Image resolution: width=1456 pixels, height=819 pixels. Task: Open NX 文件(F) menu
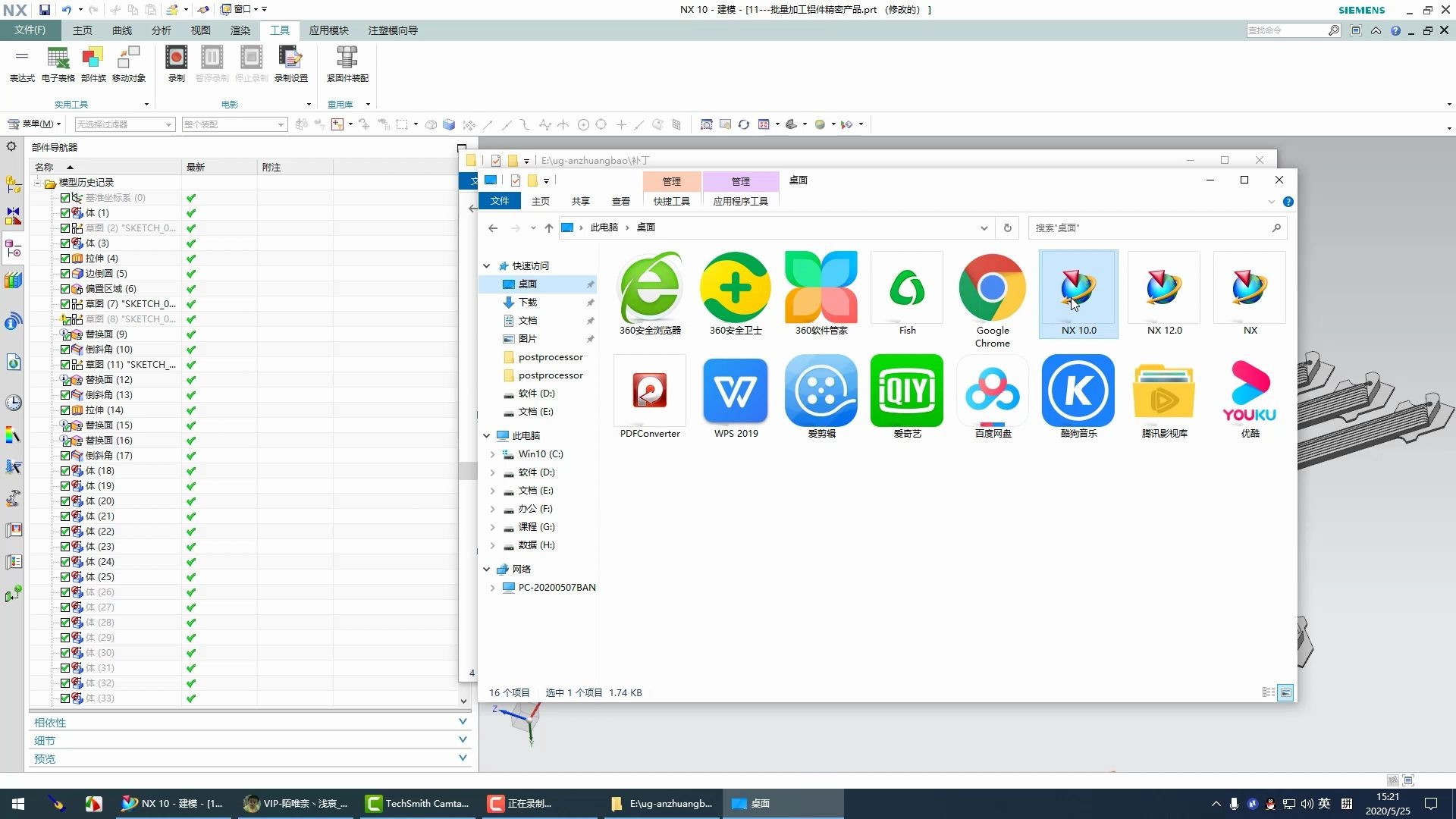(30, 30)
